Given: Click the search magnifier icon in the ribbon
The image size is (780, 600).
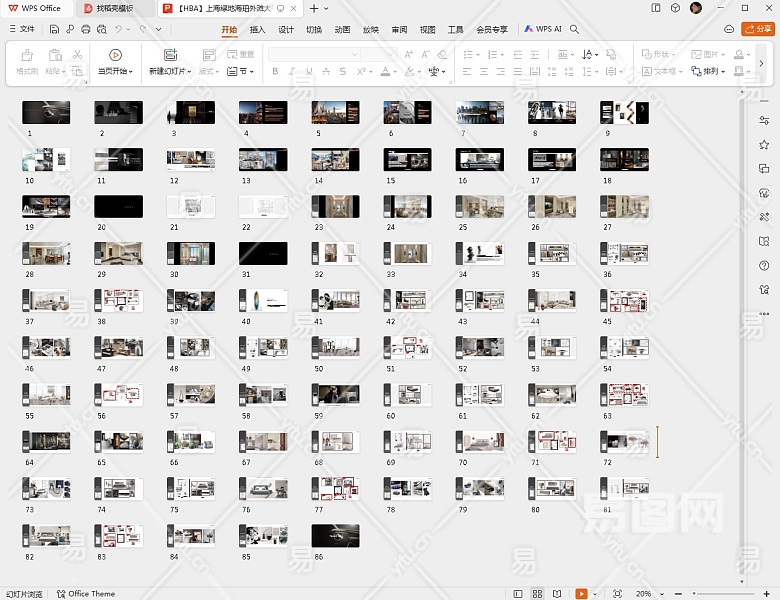Looking at the screenshot, I should tap(575, 30).
